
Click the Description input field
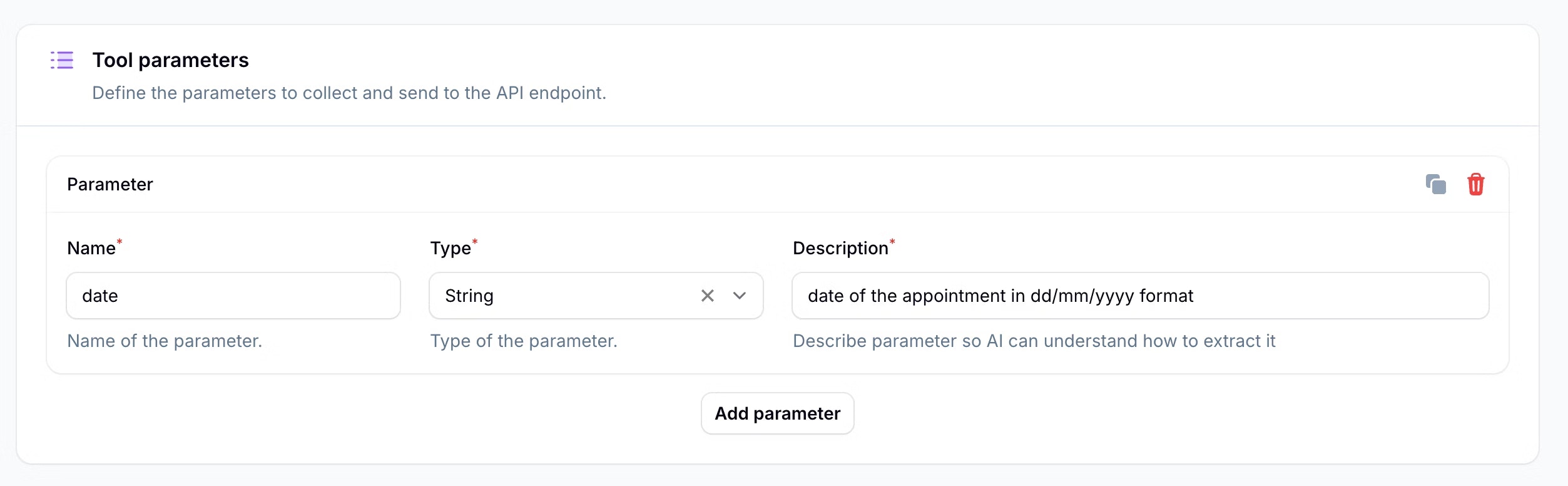point(1139,296)
